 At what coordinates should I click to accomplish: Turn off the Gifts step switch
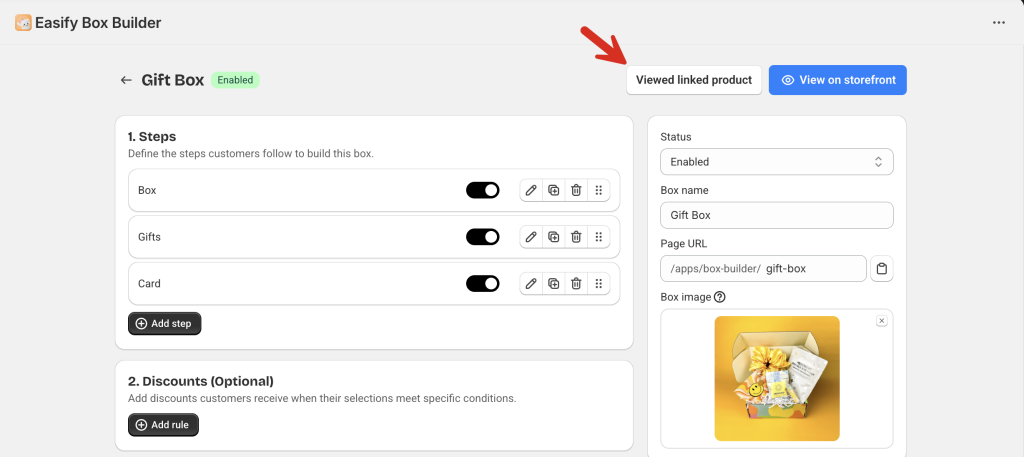[483, 236]
